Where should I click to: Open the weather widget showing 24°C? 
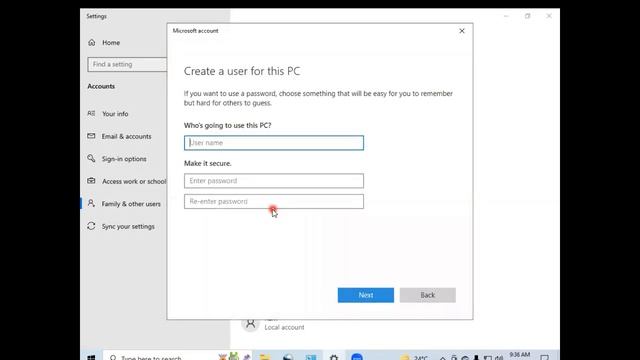414,357
